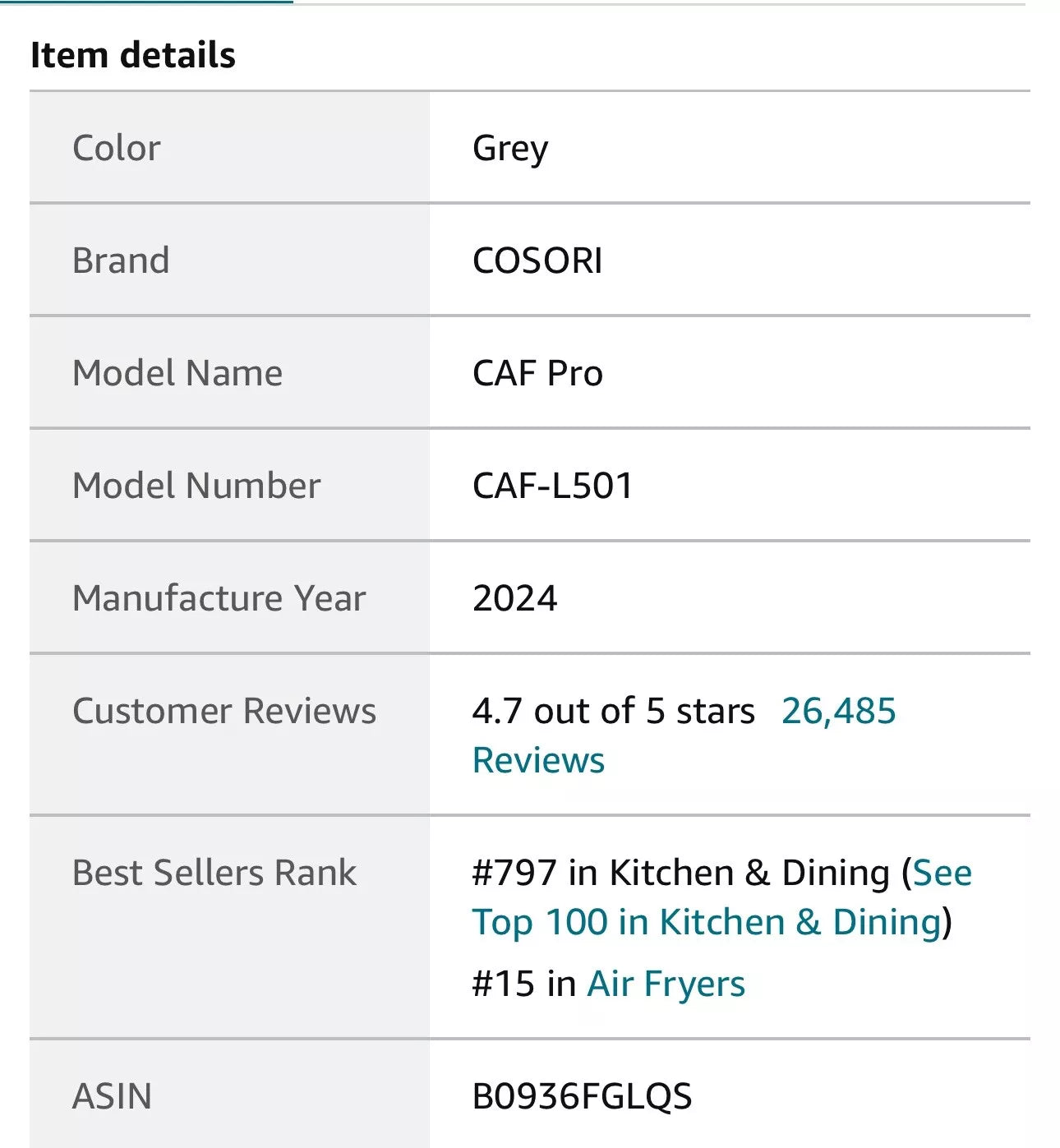
Task: Click the B0936FGLQS ASIN value
Action: pos(583,1097)
